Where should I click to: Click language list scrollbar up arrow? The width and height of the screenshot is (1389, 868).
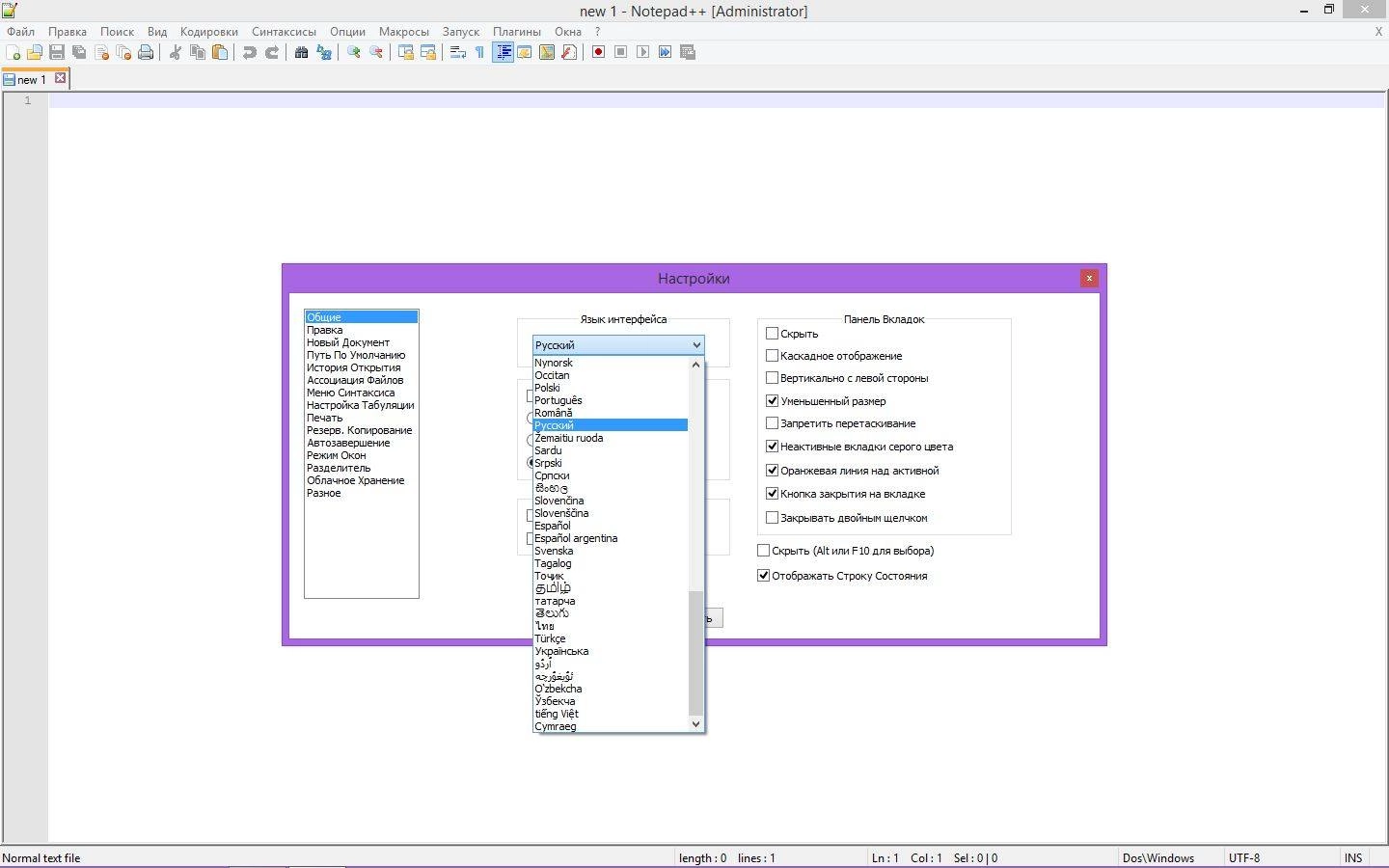coord(696,365)
